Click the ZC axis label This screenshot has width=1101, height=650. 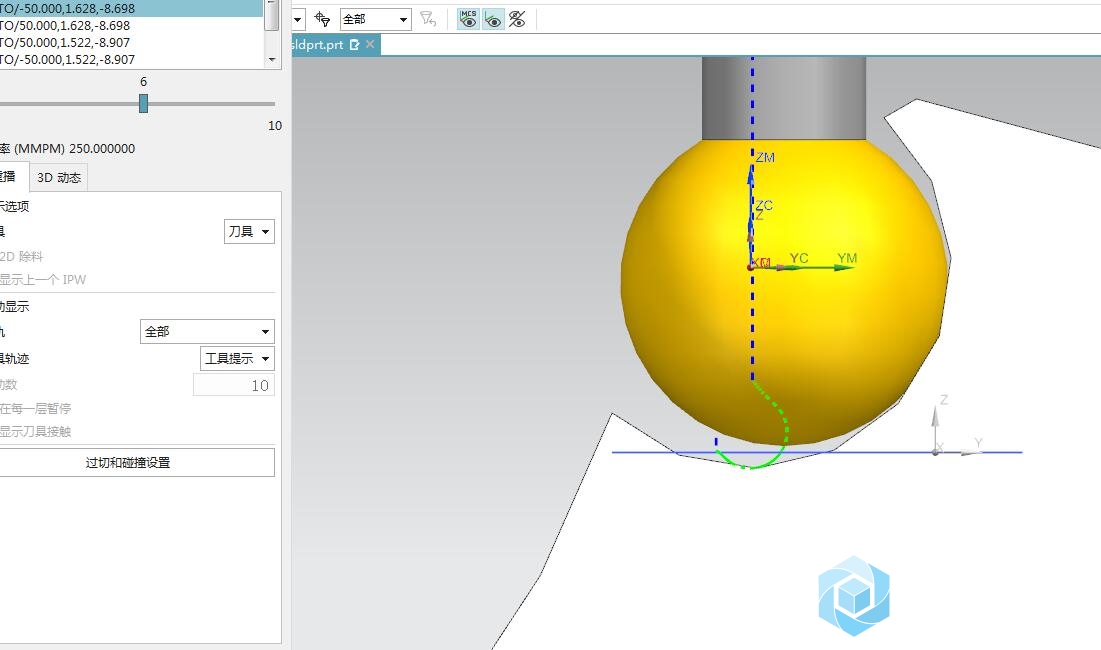764,205
